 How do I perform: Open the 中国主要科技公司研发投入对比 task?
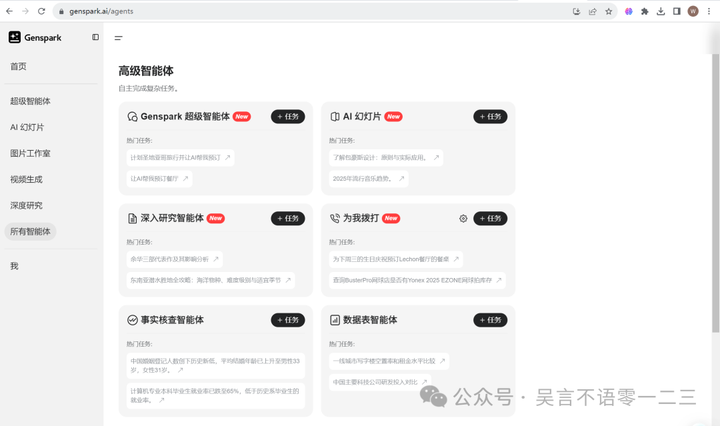(380, 382)
